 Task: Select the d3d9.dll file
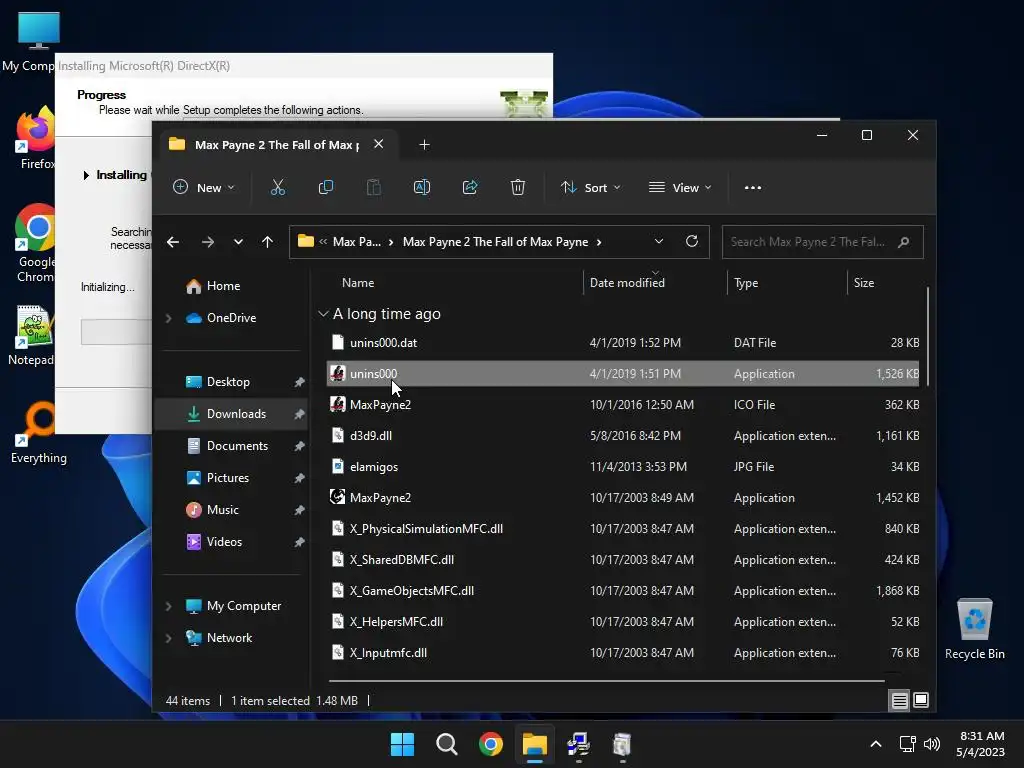[623, 436]
